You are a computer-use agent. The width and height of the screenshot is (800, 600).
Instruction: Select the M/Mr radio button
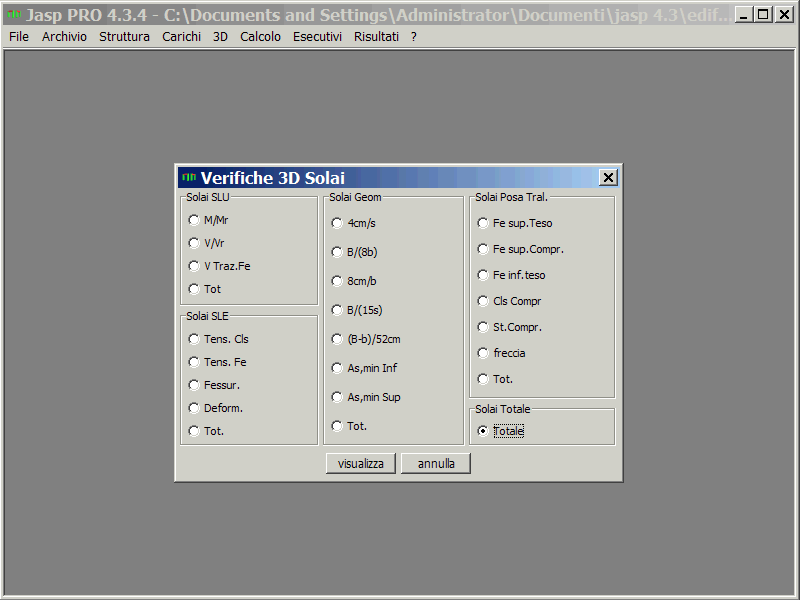click(x=194, y=220)
